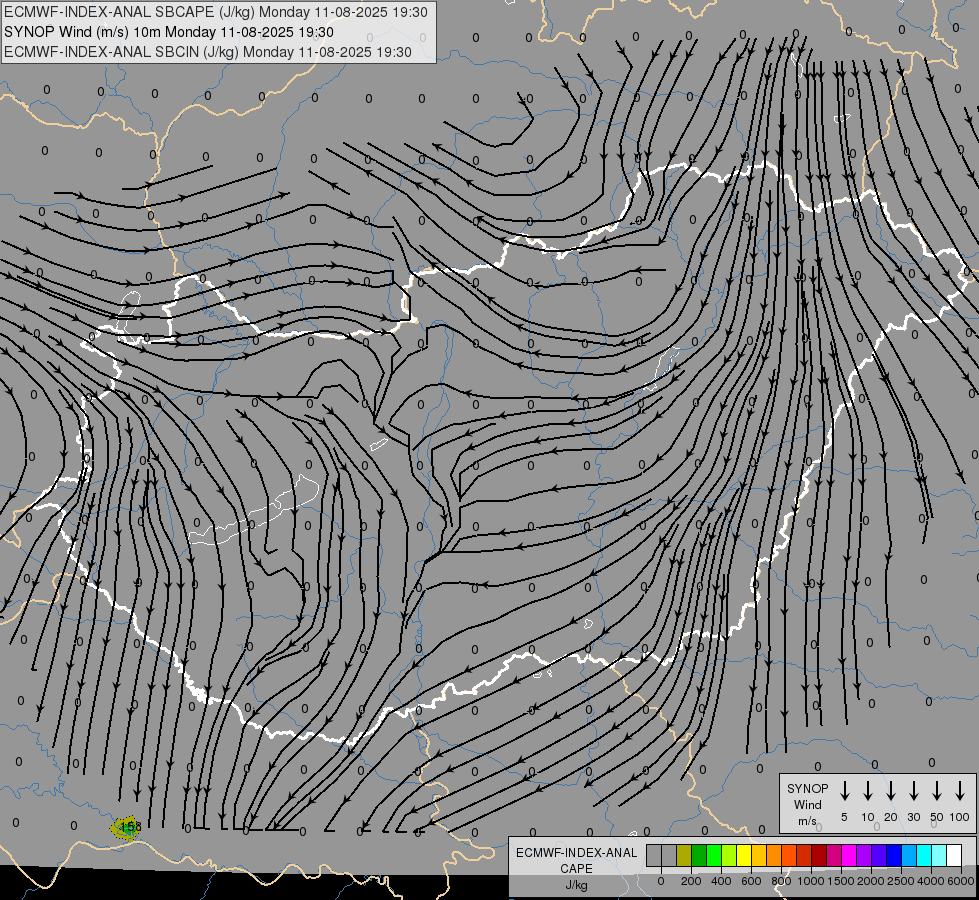Image resolution: width=979 pixels, height=900 pixels.
Task: Click the 200 tick label in legend
Action: (691, 881)
